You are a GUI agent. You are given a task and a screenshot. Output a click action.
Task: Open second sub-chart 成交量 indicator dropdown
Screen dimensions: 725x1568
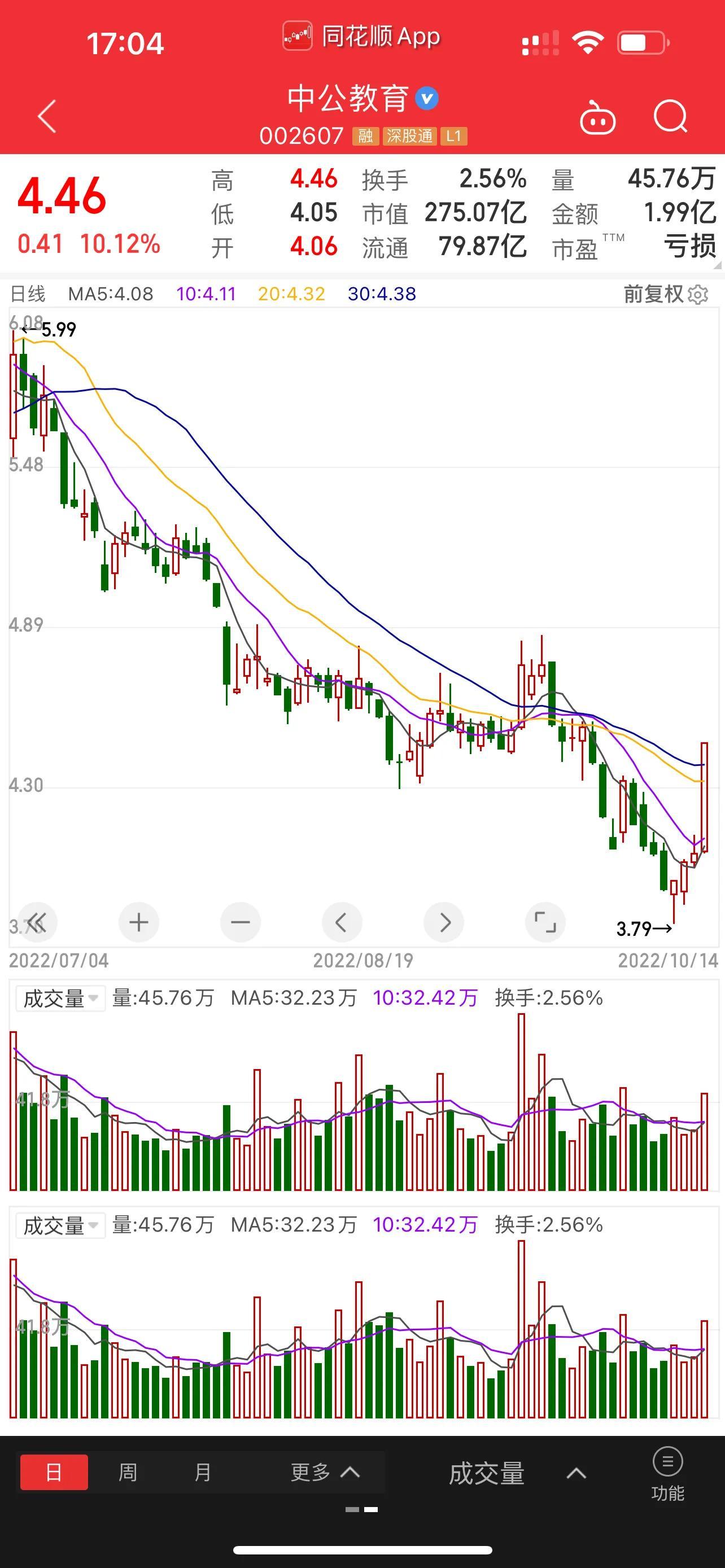click(x=60, y=1225)
